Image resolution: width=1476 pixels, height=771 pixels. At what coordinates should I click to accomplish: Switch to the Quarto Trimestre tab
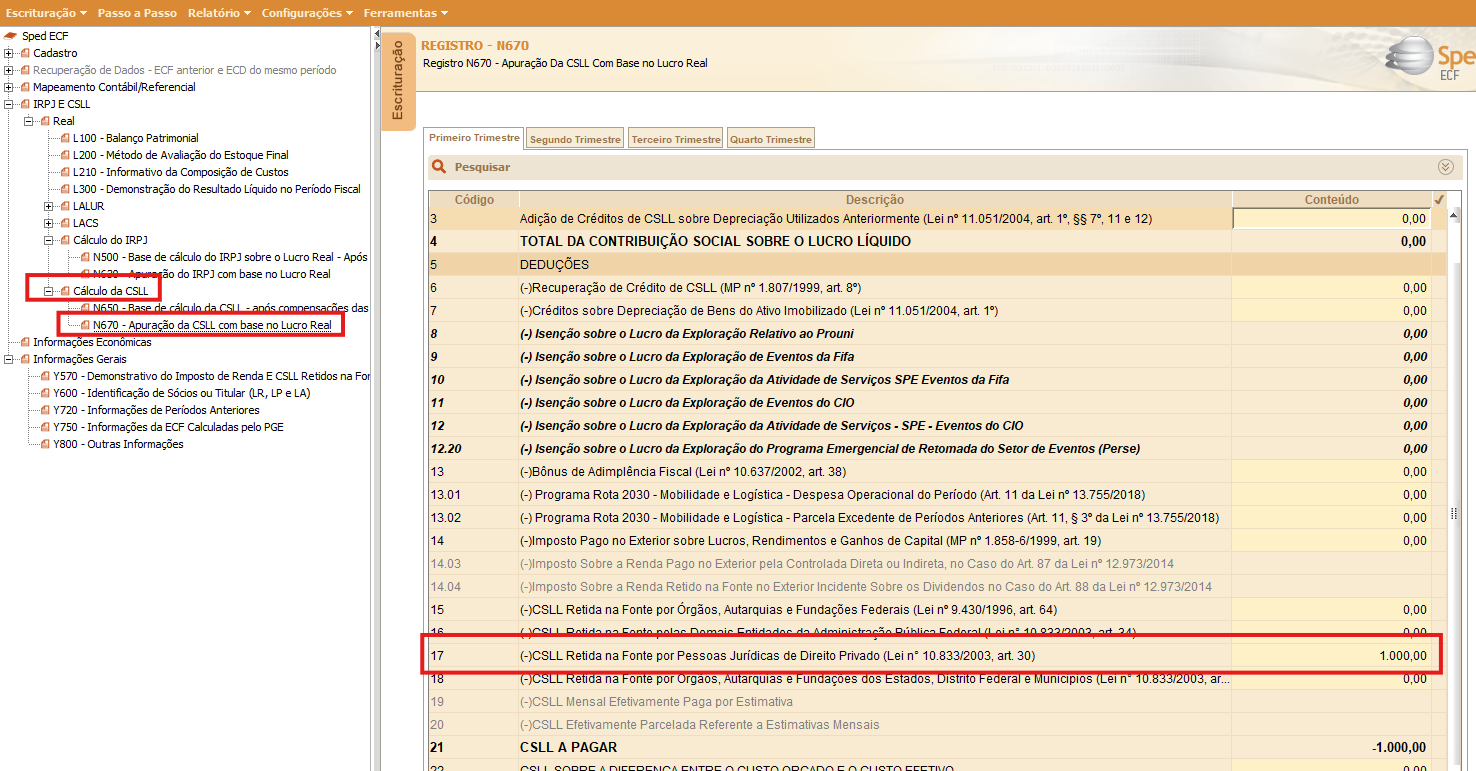(770, 139)
